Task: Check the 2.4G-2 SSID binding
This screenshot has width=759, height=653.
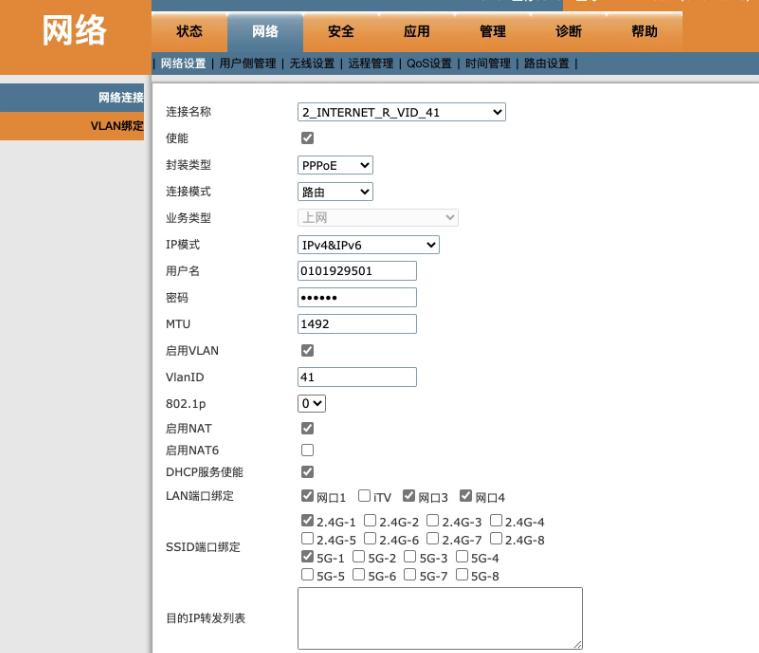Action: point(370,520)
